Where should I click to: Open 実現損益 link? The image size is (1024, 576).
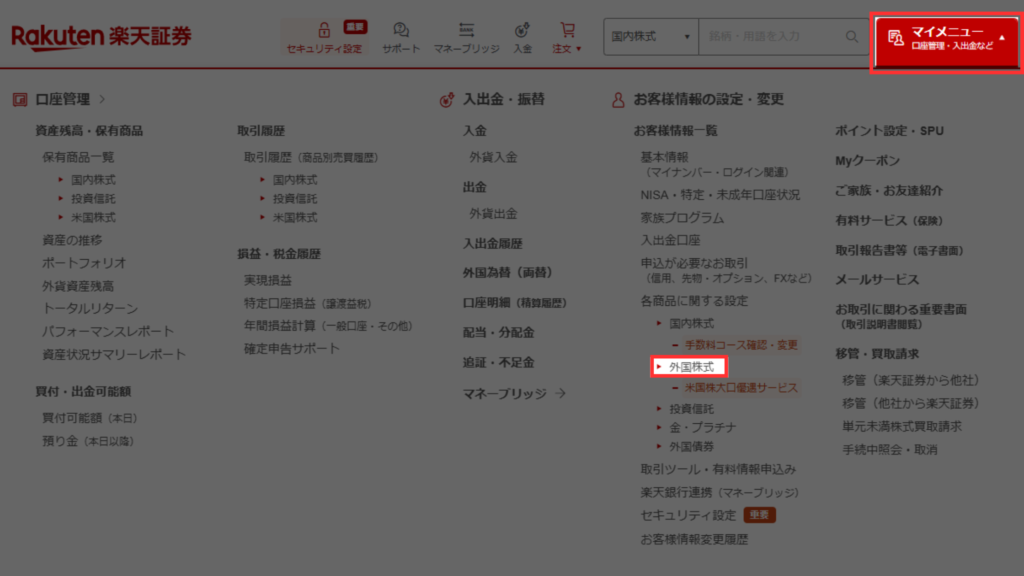[x=268, y=280]
